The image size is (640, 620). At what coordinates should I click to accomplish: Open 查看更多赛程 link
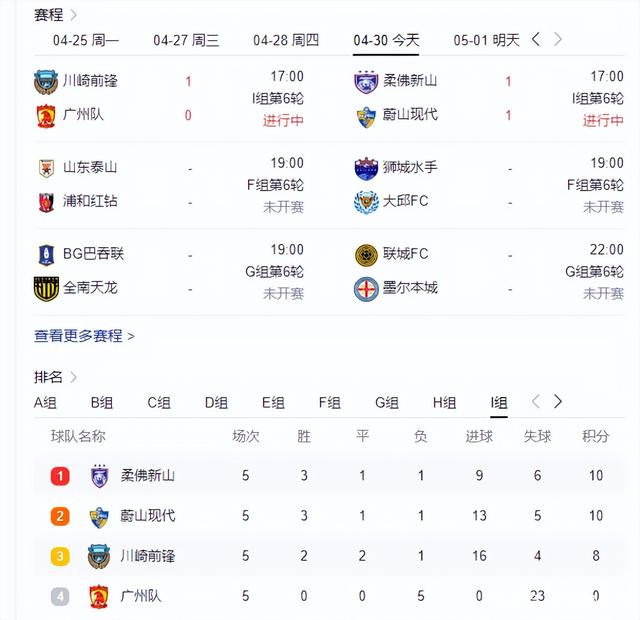coord(84,336)
